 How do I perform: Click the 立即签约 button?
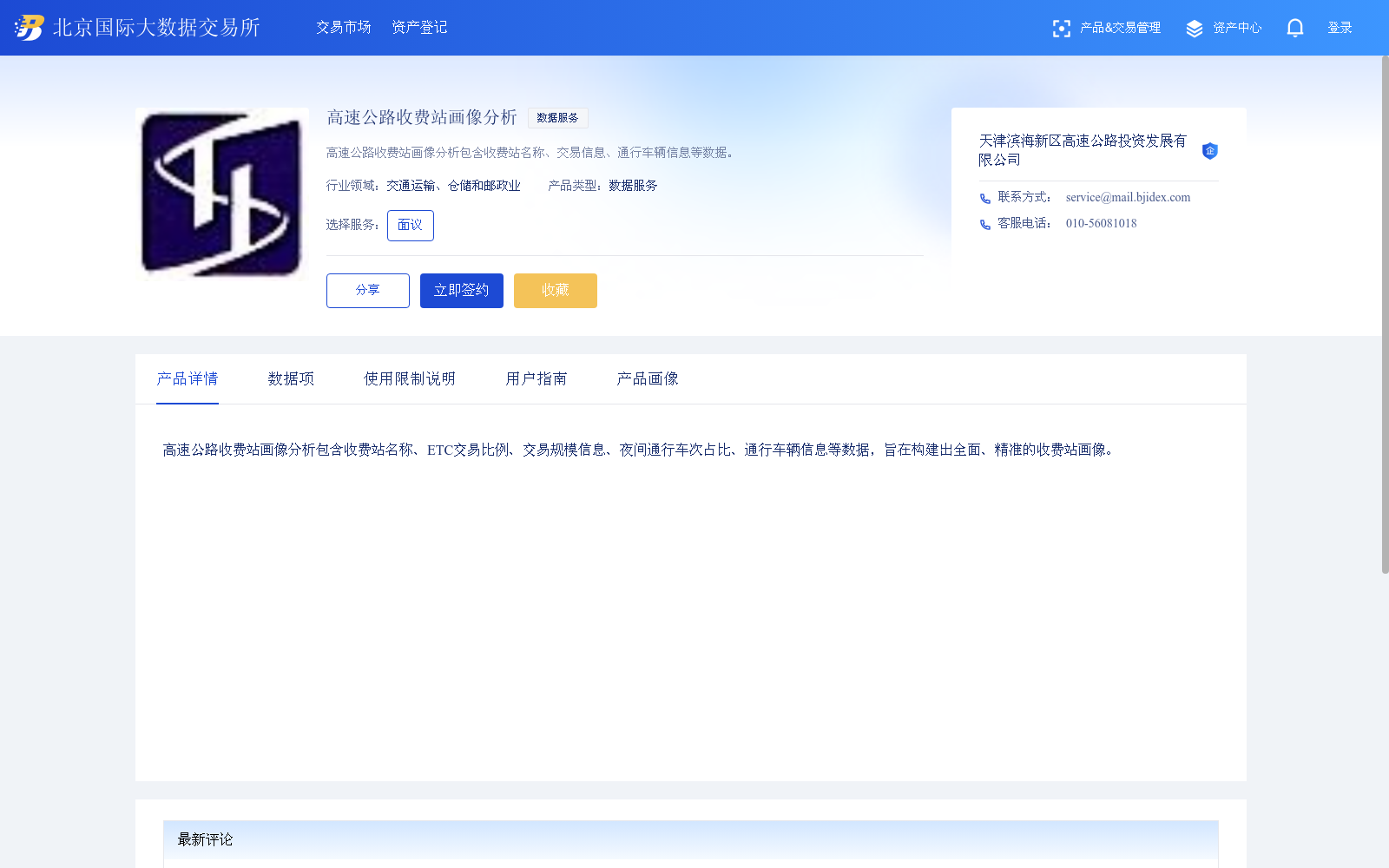tap(461, 290)
